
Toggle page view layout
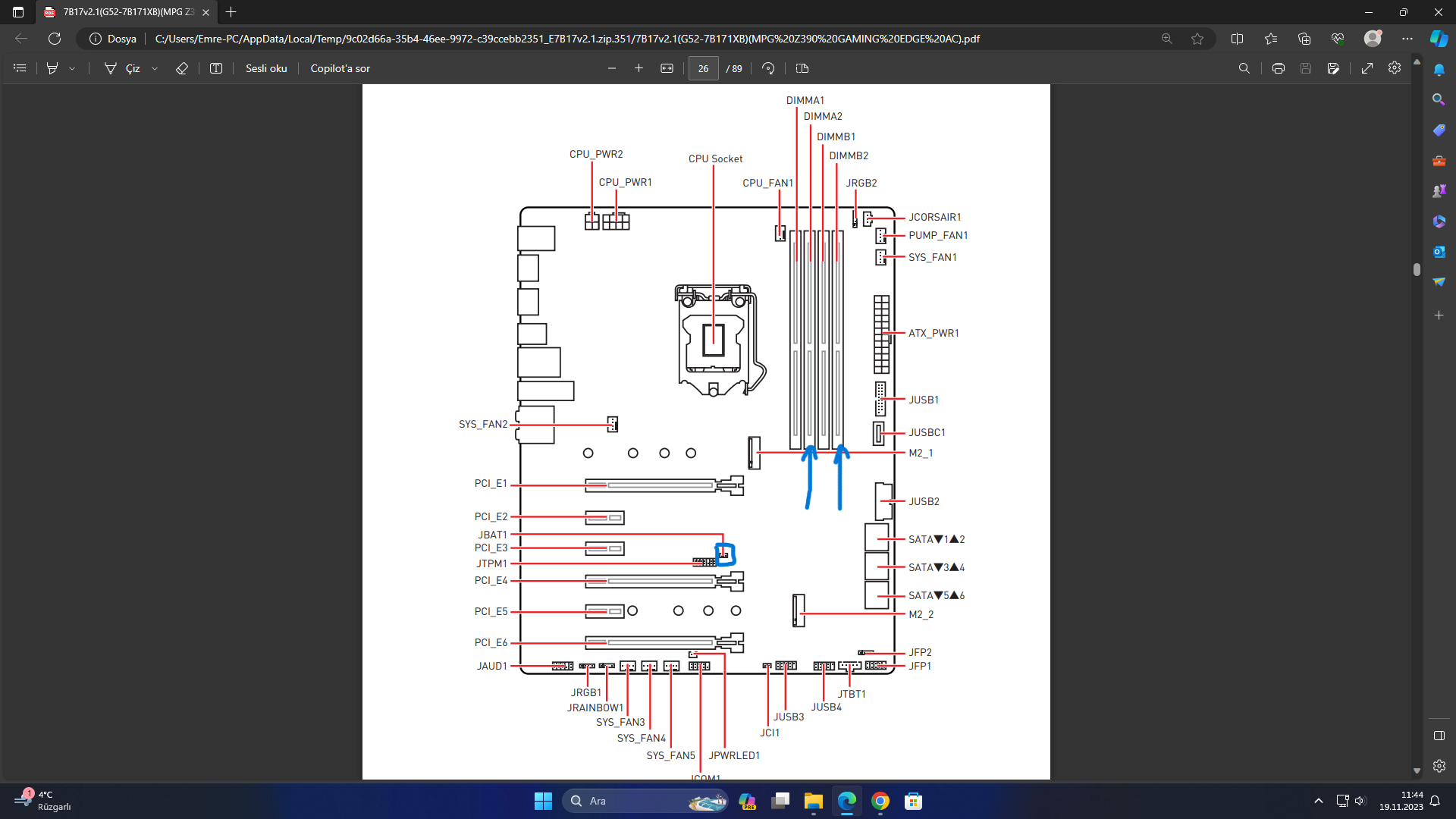coord(802,68)
